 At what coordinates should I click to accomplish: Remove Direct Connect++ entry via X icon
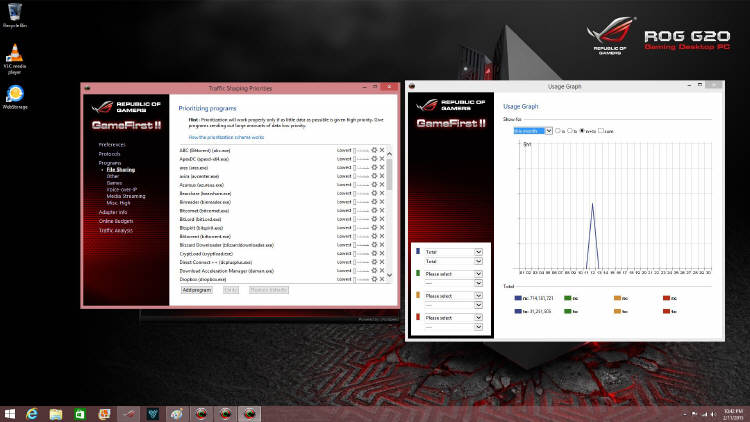pos(382,262)
